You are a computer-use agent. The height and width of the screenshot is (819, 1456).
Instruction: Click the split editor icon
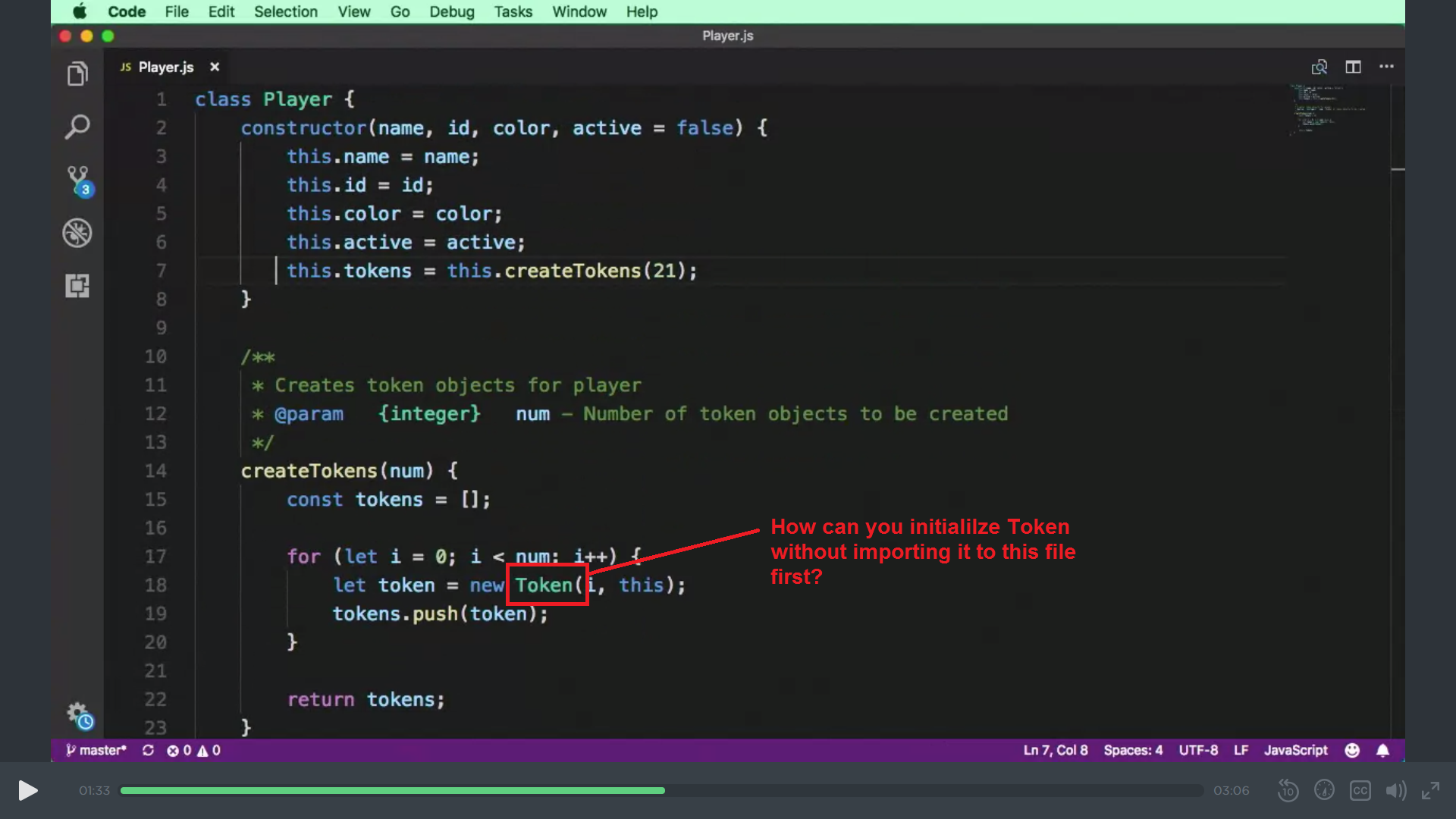[1353, 67]
